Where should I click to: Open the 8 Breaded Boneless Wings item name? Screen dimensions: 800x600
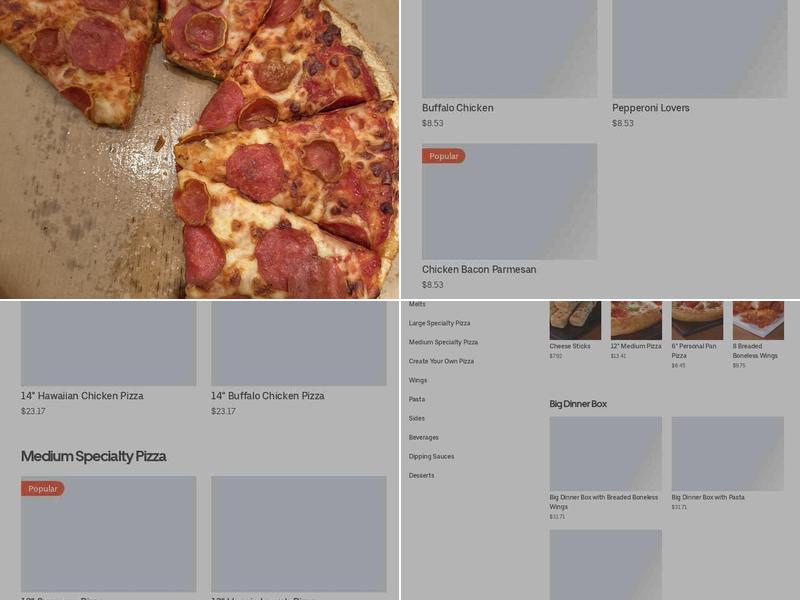(755, 351)
